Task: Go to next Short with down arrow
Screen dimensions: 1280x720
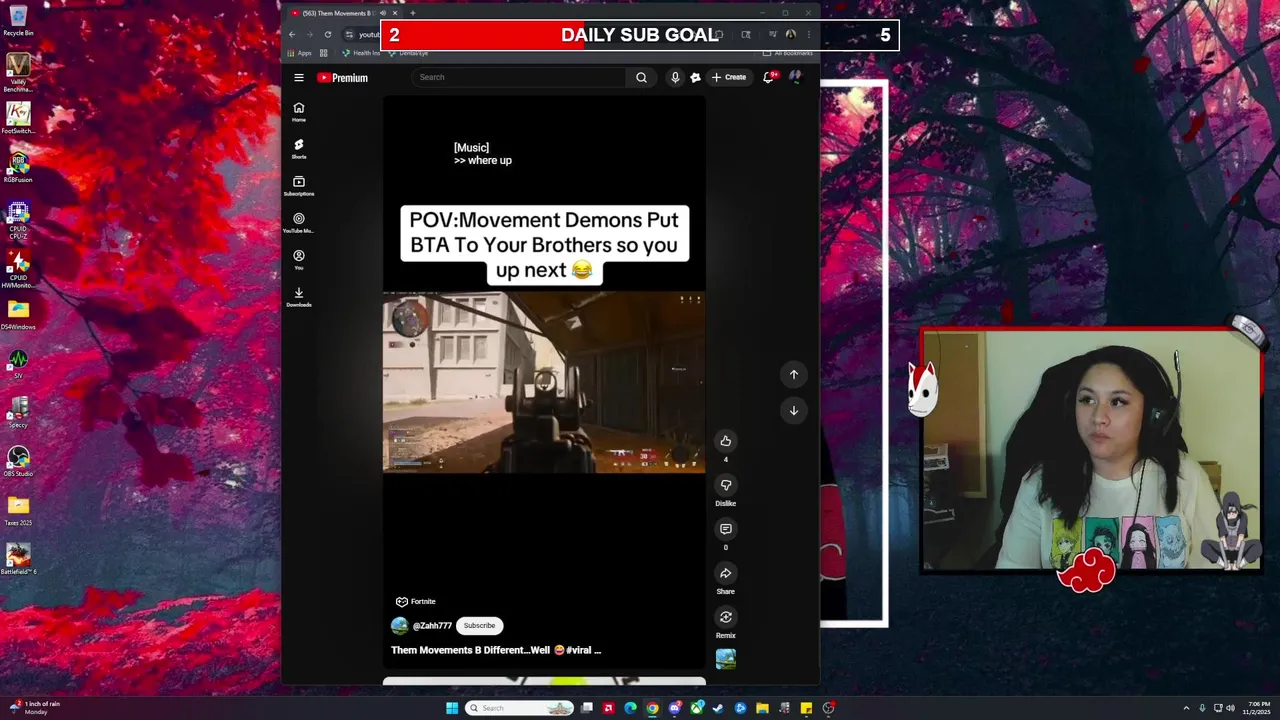Action: click(x=794, y=410)
